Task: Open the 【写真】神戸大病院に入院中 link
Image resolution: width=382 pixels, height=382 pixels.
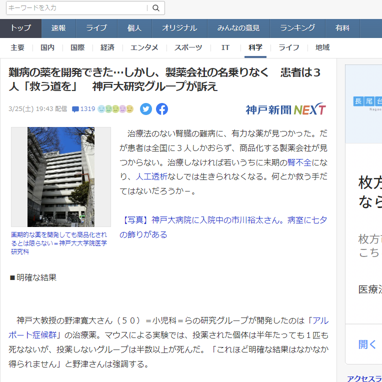Action: 223,227
